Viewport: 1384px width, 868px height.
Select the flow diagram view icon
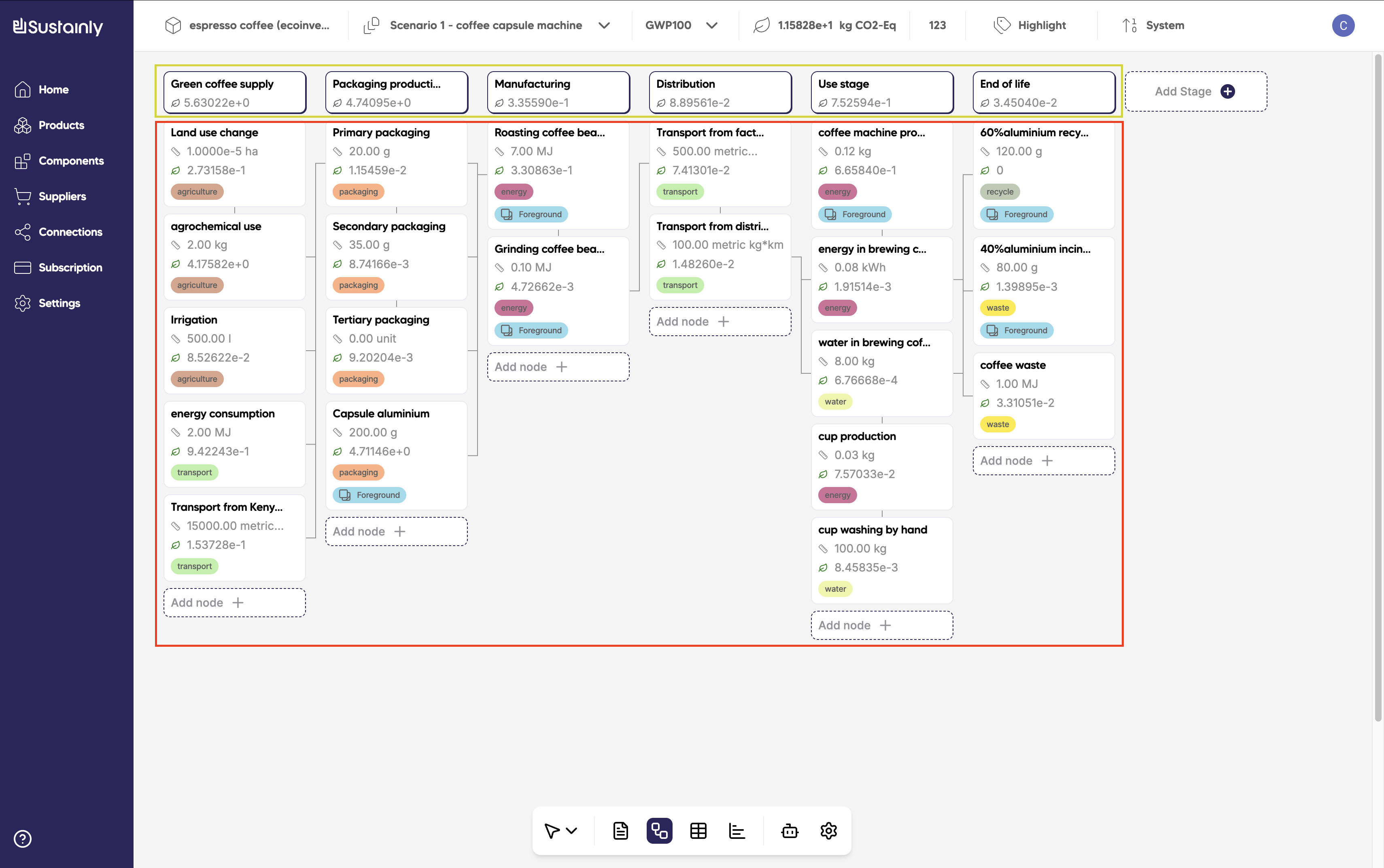coord(659,831)
